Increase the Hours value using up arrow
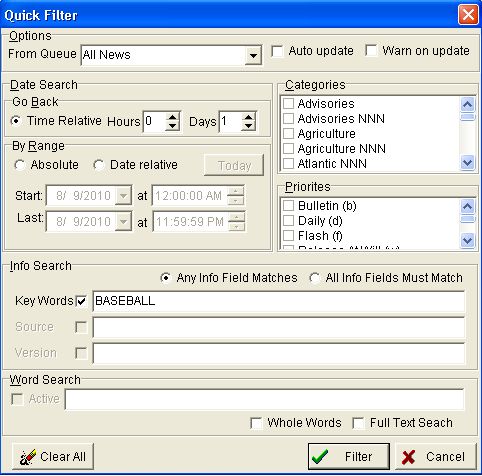Screen dimensions: 482x476 point(172,117)
